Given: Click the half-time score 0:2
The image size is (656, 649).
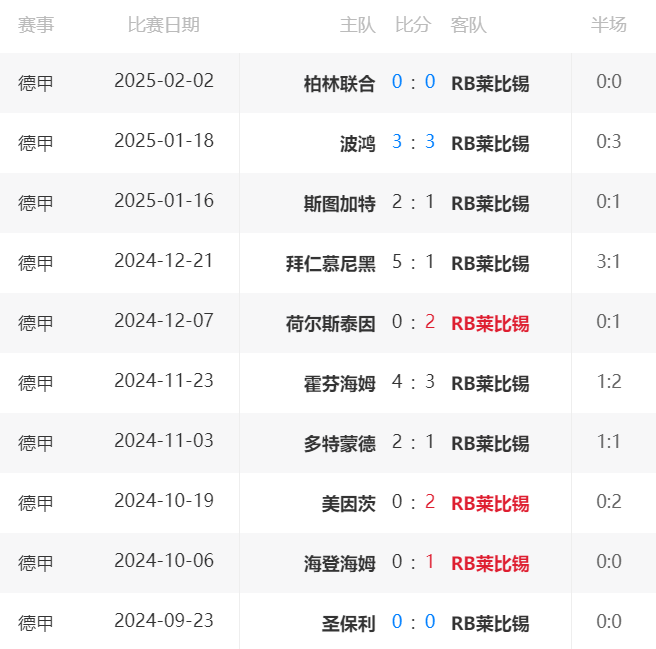Looking at the screenshot, I should [609, 501].
